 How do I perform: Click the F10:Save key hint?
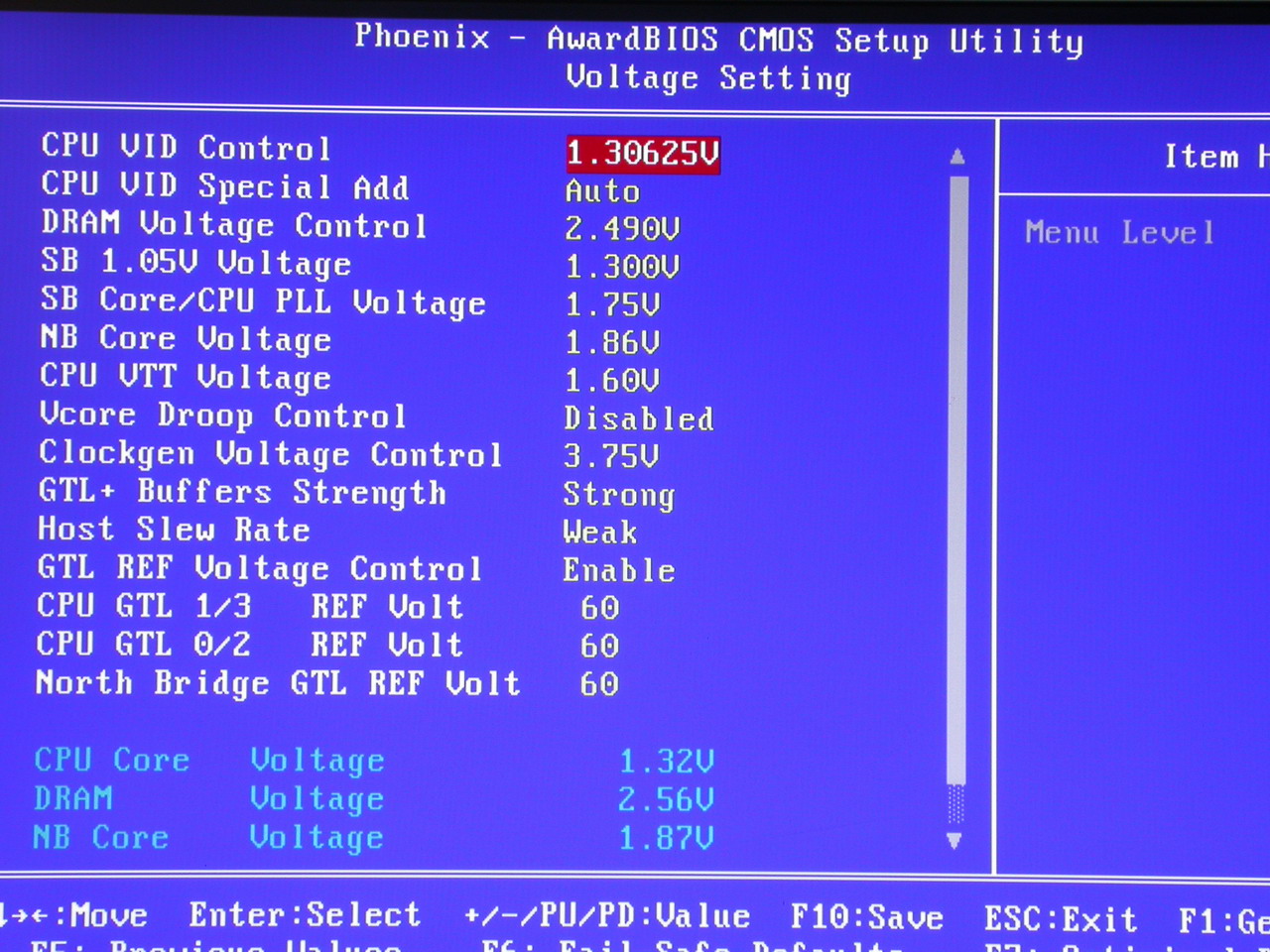click(866, 917)
